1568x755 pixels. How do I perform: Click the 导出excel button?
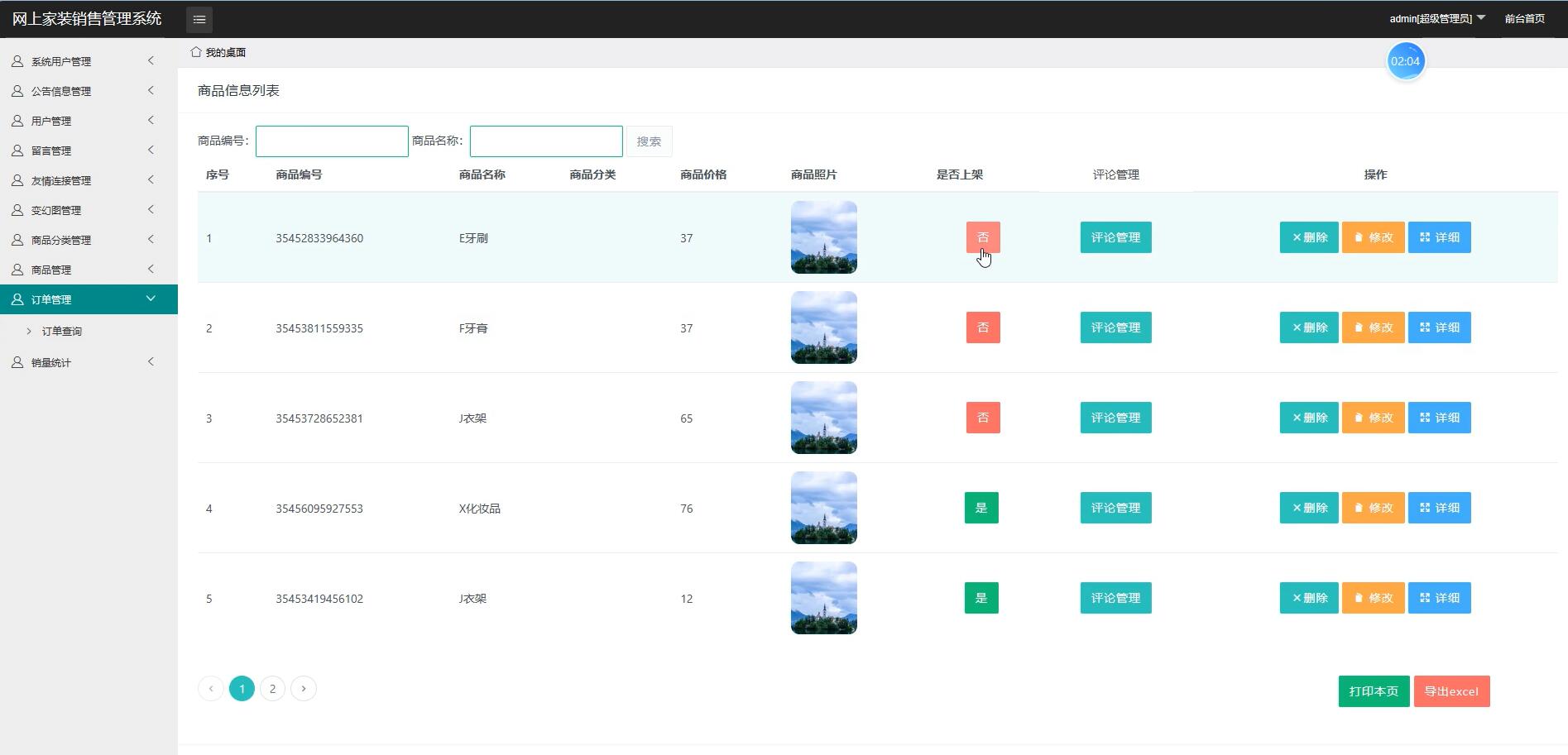pyautogui.click(x=1451, y=691)
